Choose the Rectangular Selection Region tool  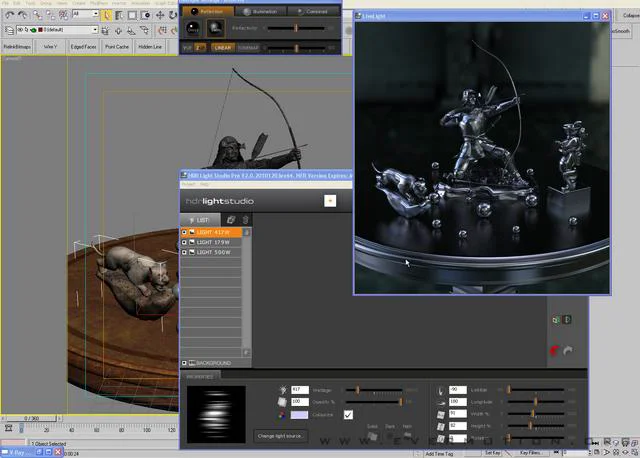click(132, 16)
